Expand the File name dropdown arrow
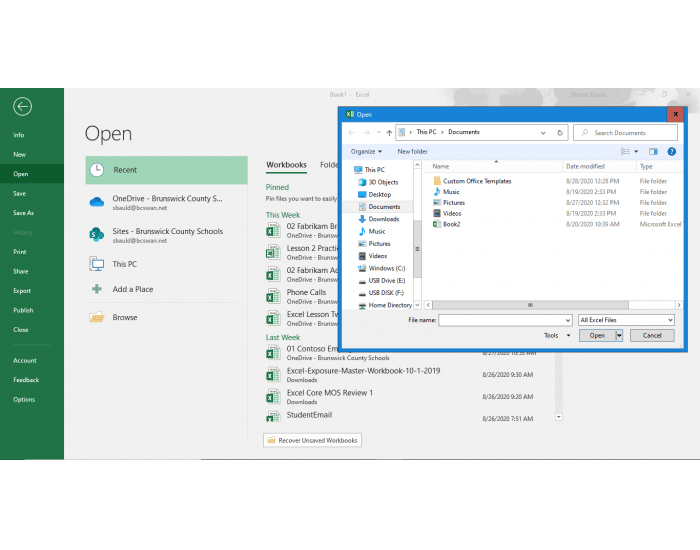Screen dimensions: 700x550 [567, 320]
